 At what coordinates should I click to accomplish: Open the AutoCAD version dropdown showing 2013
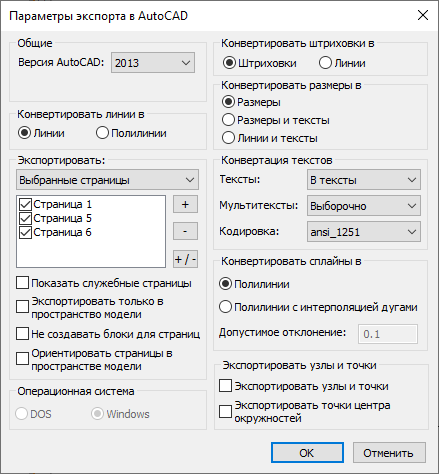pos(153,63)
